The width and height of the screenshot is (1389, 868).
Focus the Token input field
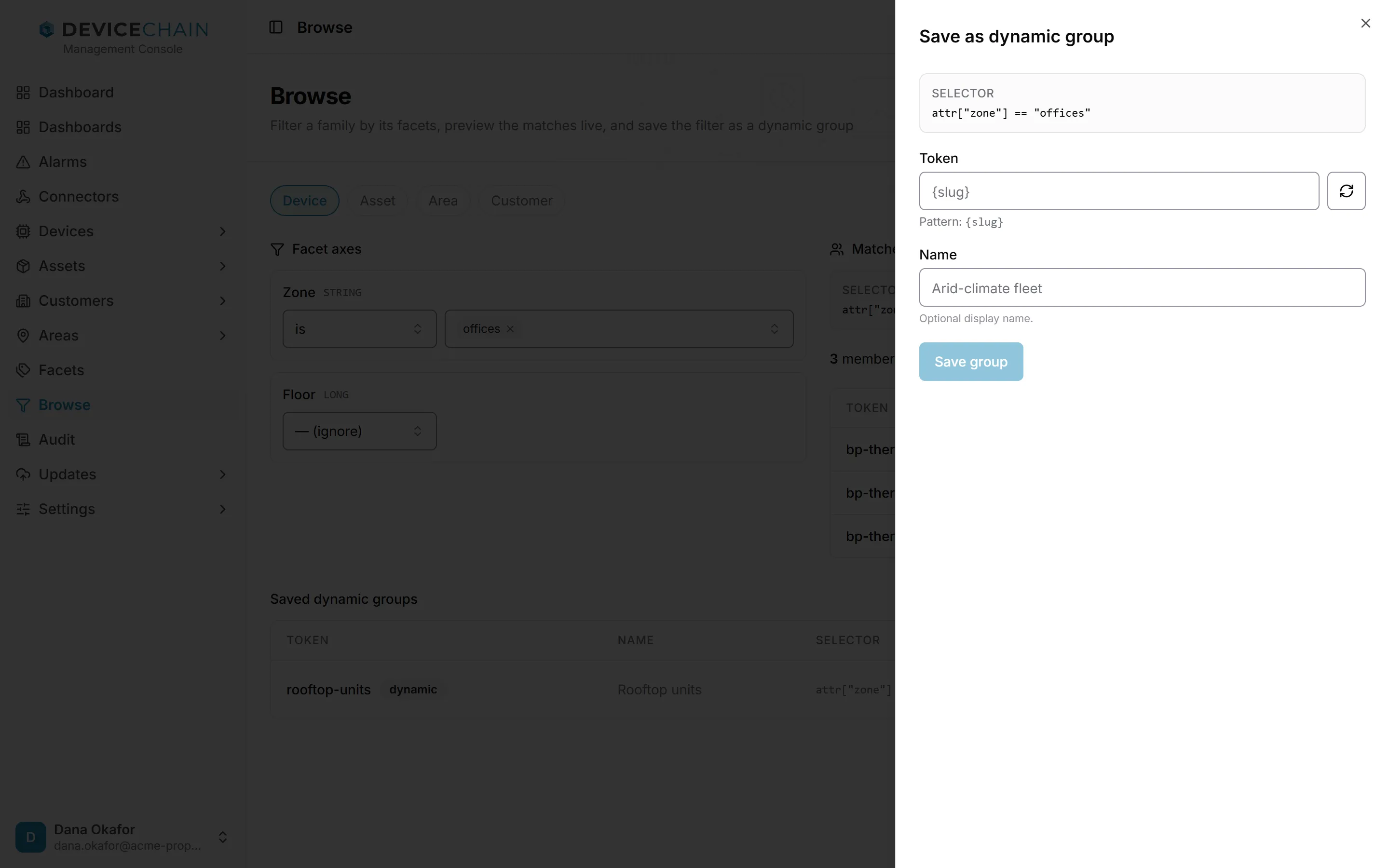[1118, 191]
